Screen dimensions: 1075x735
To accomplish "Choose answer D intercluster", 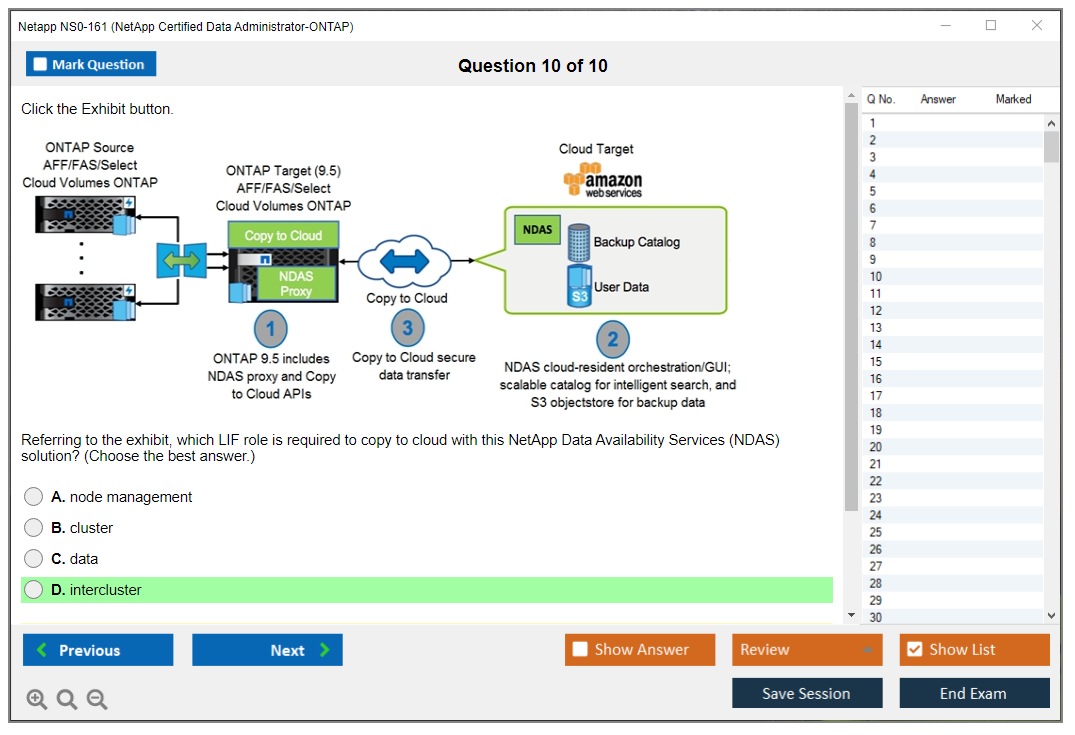I will pyautogui.click(x=34, y=590).
